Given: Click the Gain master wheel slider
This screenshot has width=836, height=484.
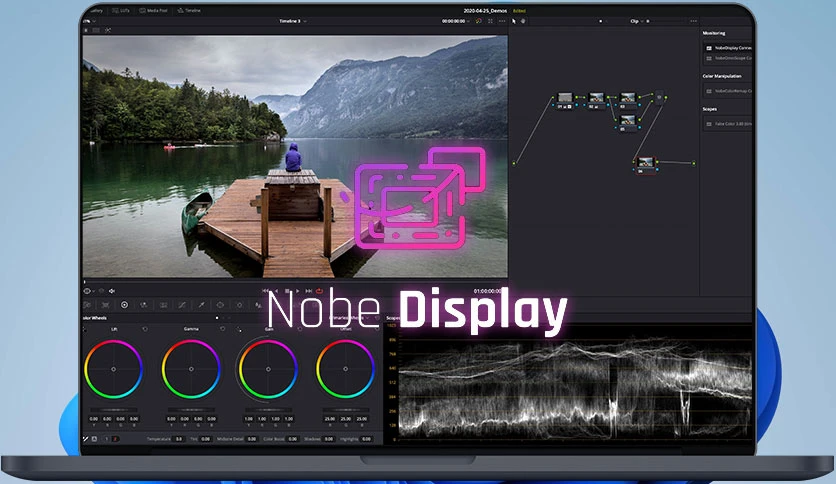Looking at the screenshot, I should 268,409.
